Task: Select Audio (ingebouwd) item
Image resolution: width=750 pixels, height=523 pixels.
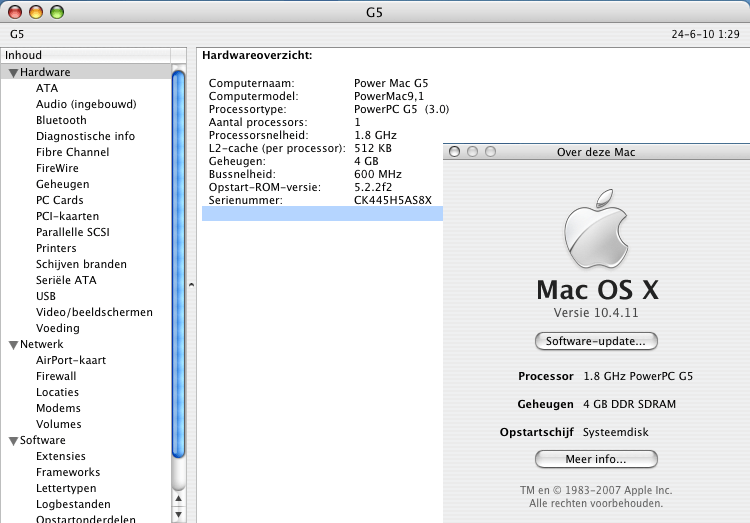Action: (86, 104)
